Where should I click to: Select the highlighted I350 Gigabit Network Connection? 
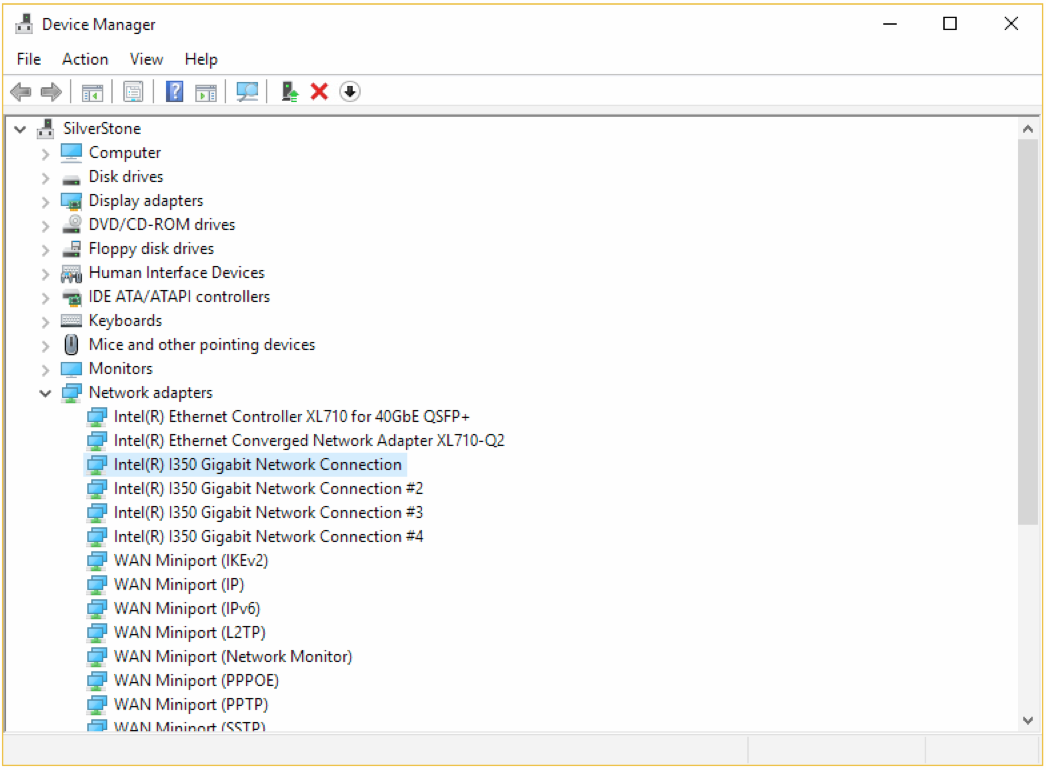pyautogui.click(x=257, y=465)
